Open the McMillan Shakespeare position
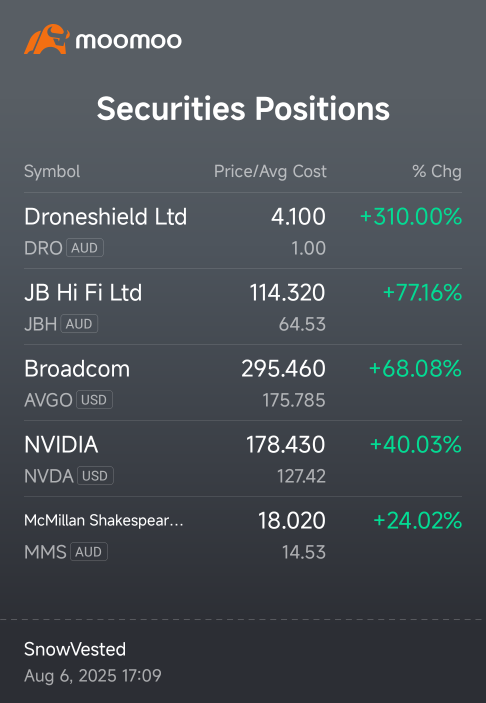The image size is (486, 703). [243, 534]
